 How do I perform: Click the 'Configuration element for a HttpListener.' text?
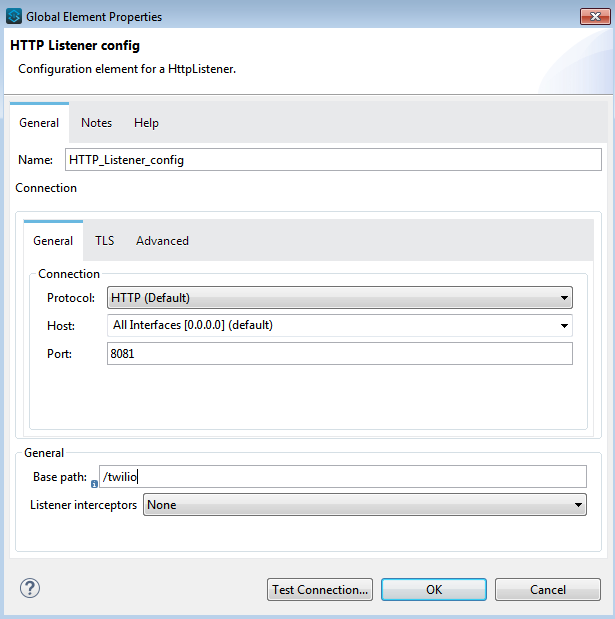tap(127, 69)
